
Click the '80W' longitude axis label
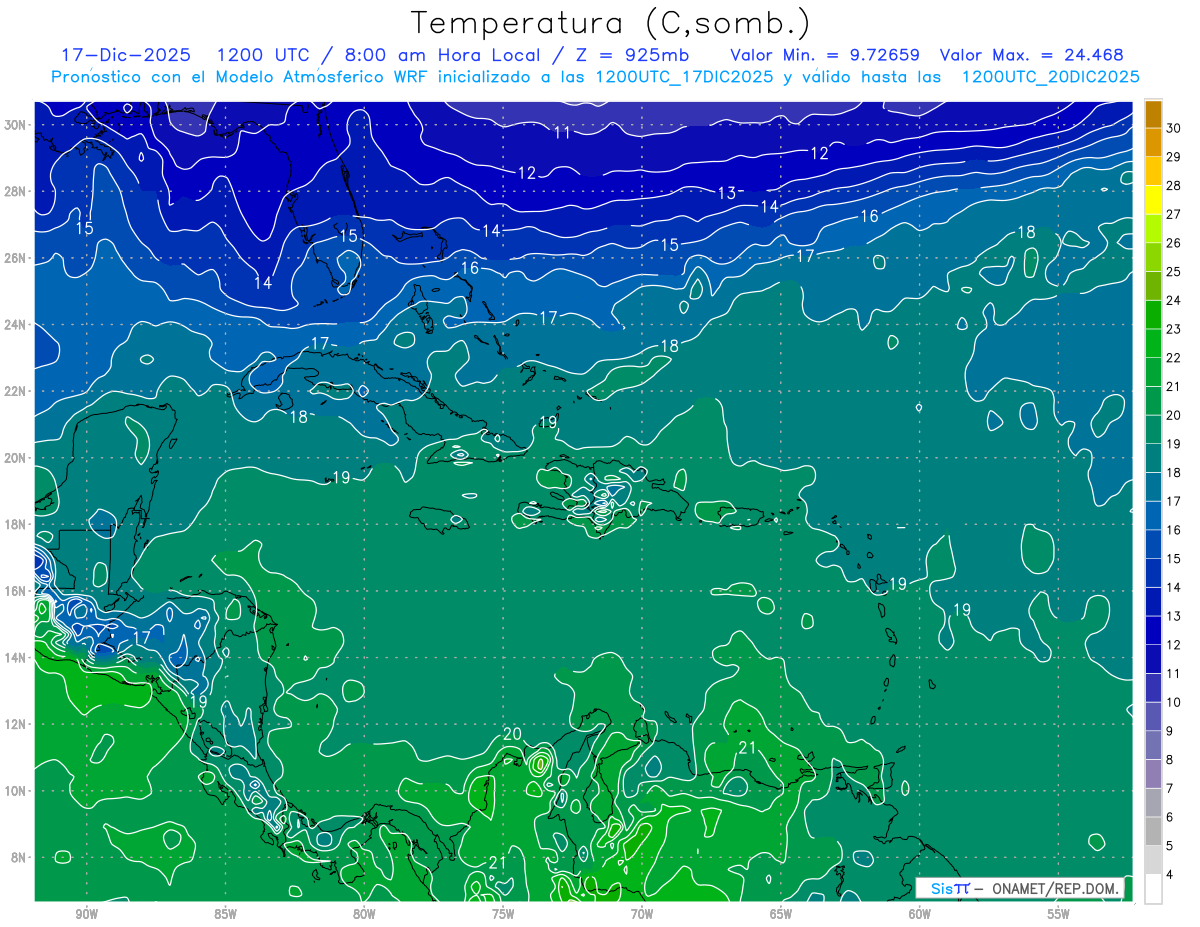click(x=364, y=915)
